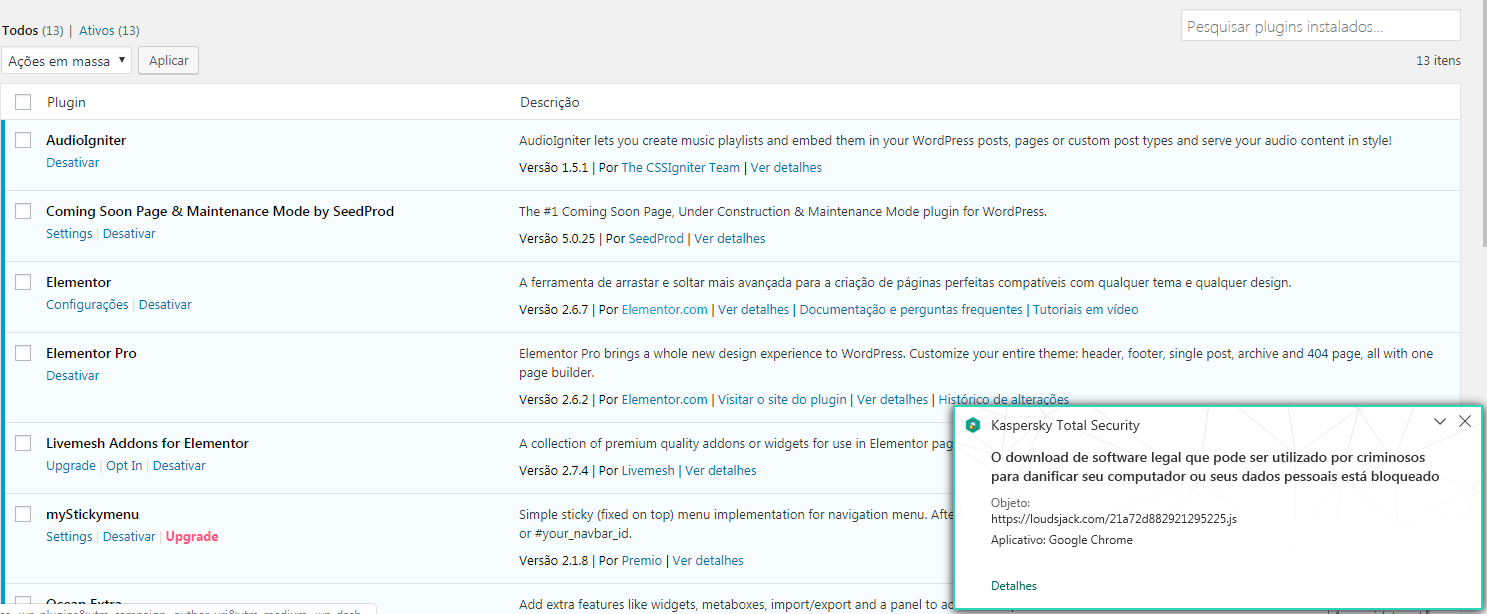This screenshot has height=614, width=1487.
Task: Open Documentação e perguntas frequentes link
Action: [x=911, y=310]
